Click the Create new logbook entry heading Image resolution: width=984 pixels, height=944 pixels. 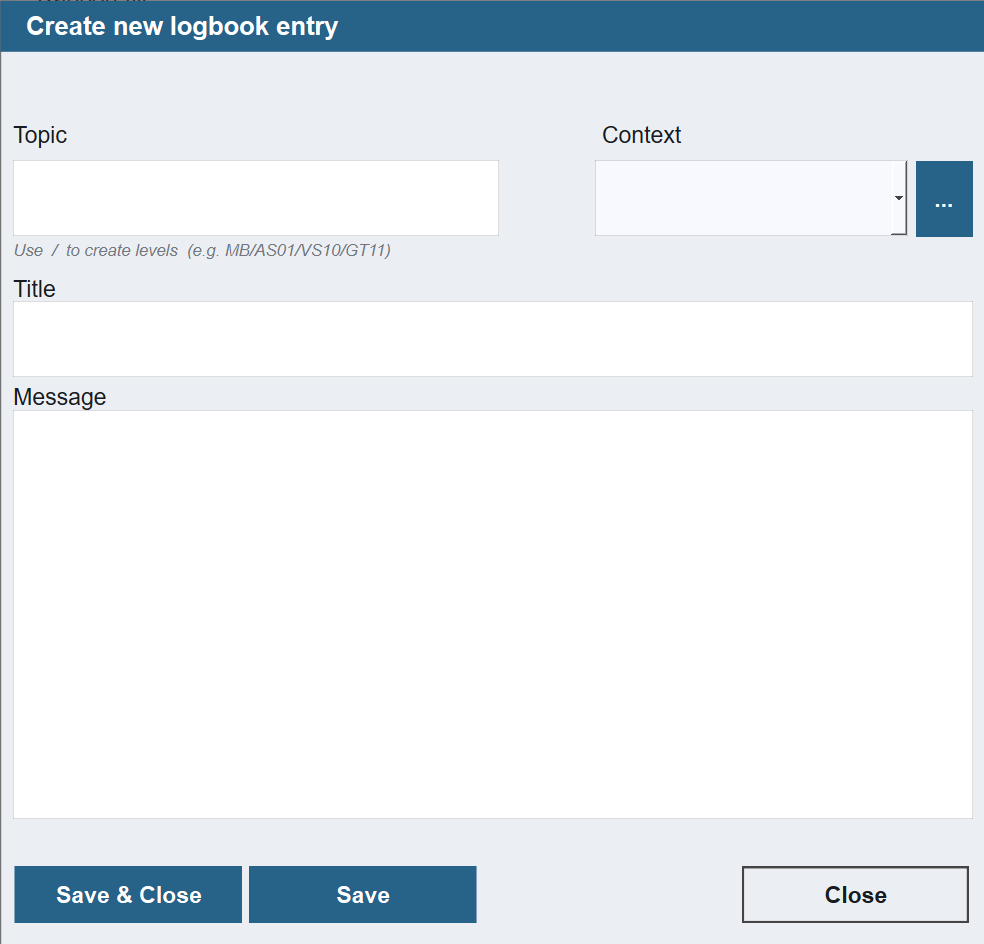click(x=182, y=26)
